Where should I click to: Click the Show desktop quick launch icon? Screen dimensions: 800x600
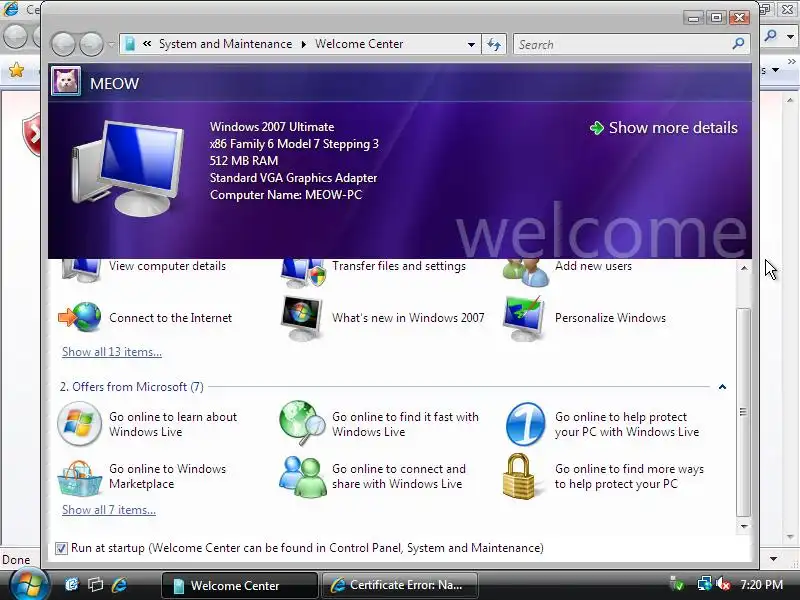click(72, 585)
